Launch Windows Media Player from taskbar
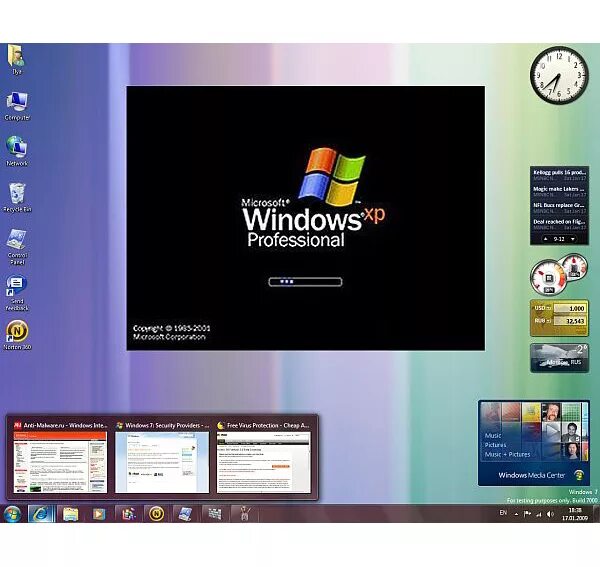The height and width of the screenshot is (567, 600). tap(99, 514)
